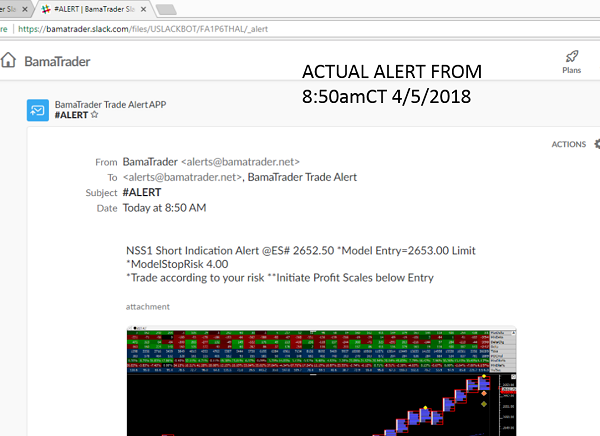Screen dimensions: 600x436
Task: Click the settings gear beside ACTIONS
Action: tap(597, 144)
